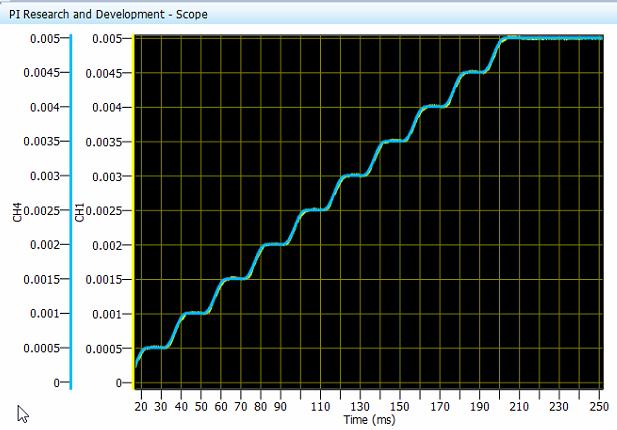Click the 0.003 tick on CH1 axis
This screenshot has width=617, height=430.
(x=107, y=177)
